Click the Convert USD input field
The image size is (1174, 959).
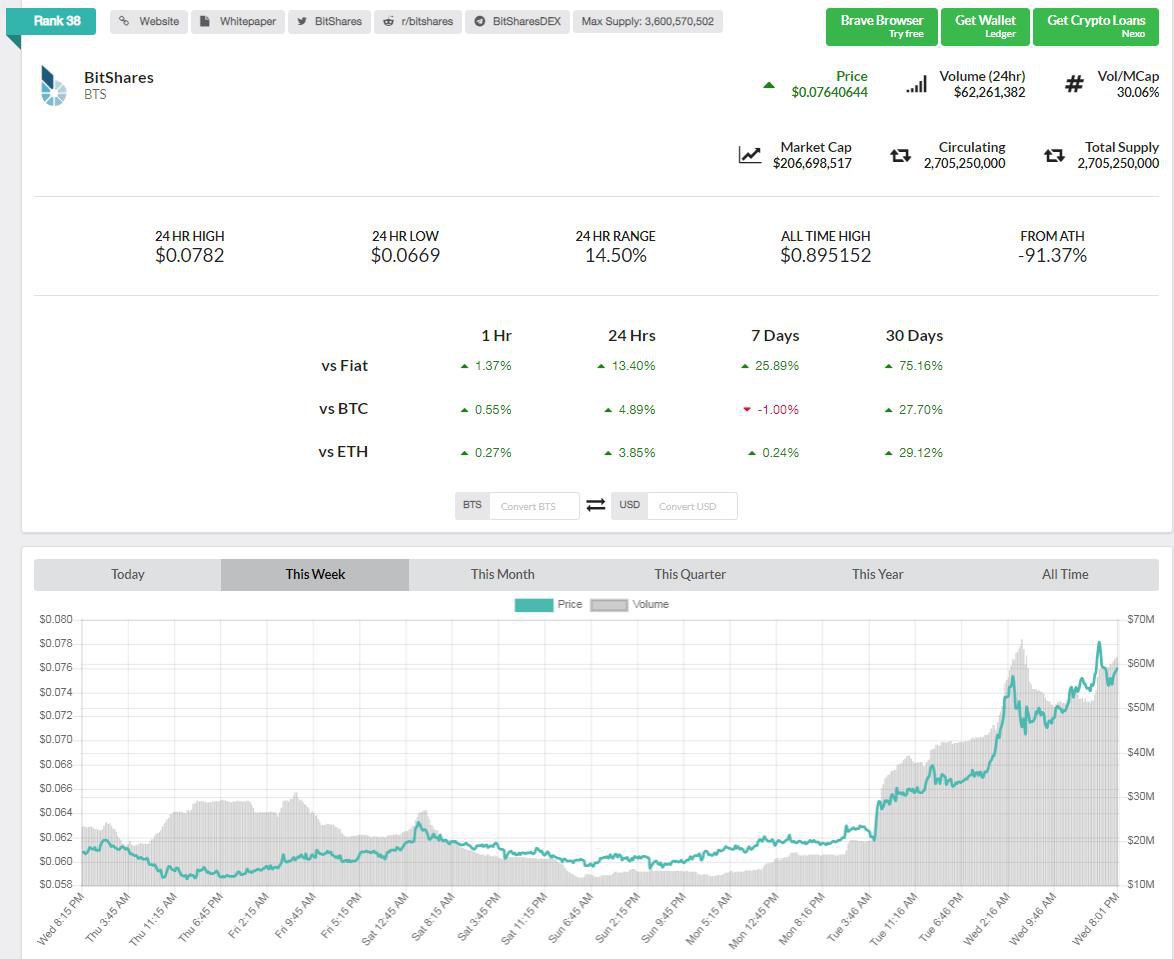click(x=693, y=506)
